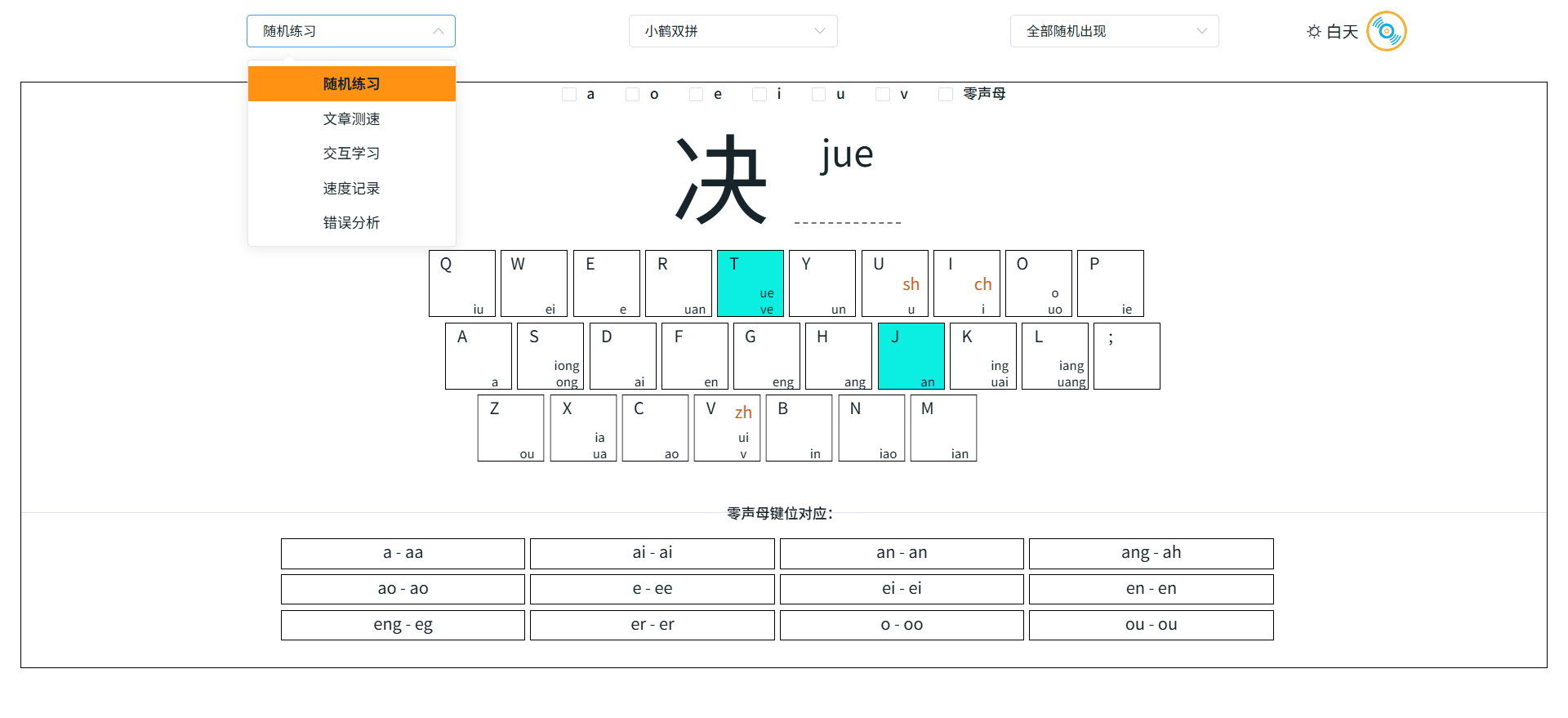Click the W key (ei)
Viewport: 1568px width, 718px height.
(x=534, y=283)
